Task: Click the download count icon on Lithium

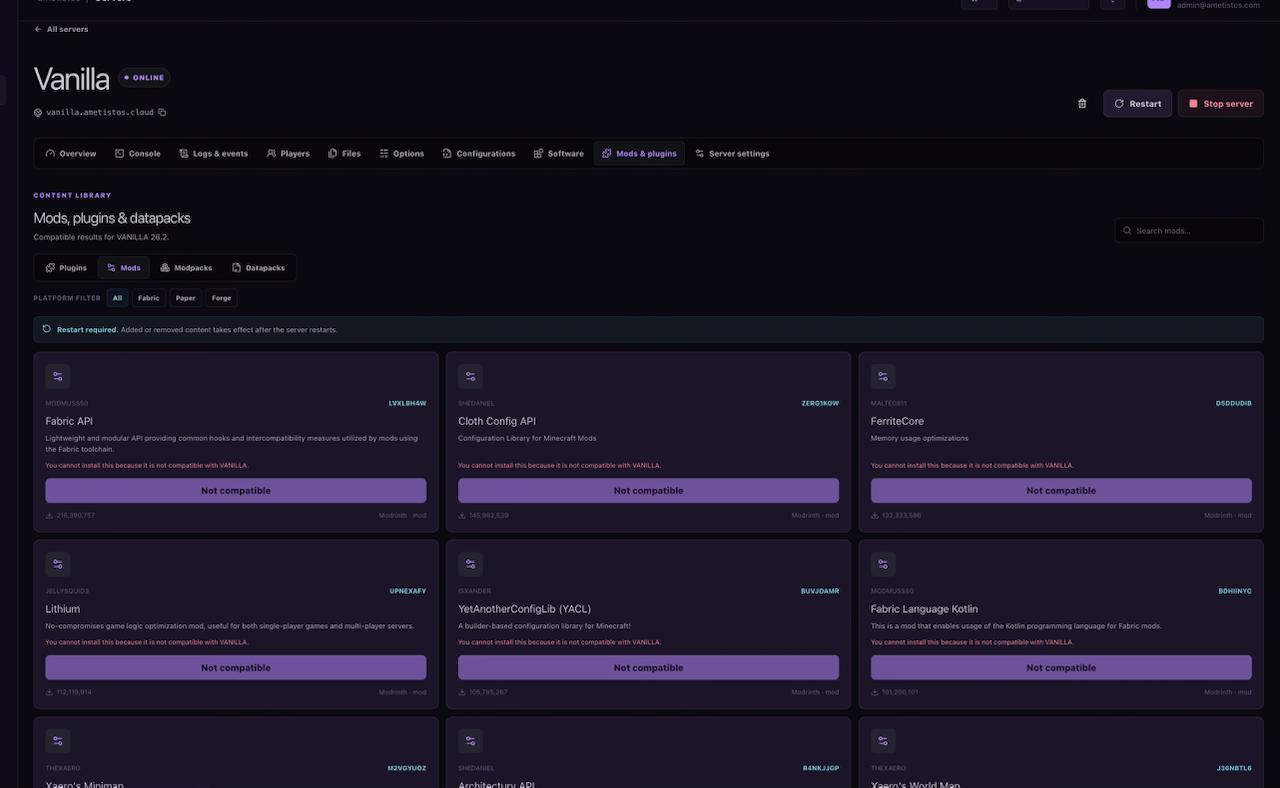Action: [x=50, y=692]
